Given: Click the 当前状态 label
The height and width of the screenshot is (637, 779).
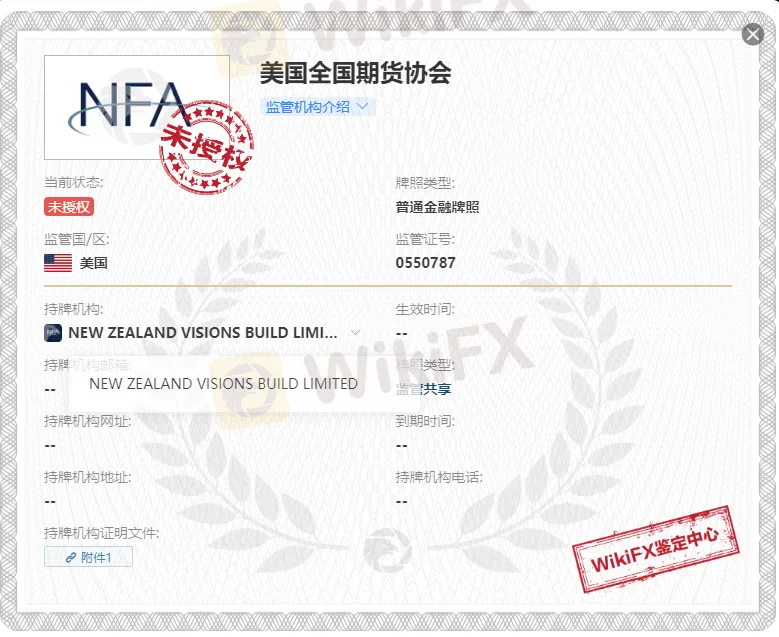Looking at the screenshot, I should tap(74, 182).
